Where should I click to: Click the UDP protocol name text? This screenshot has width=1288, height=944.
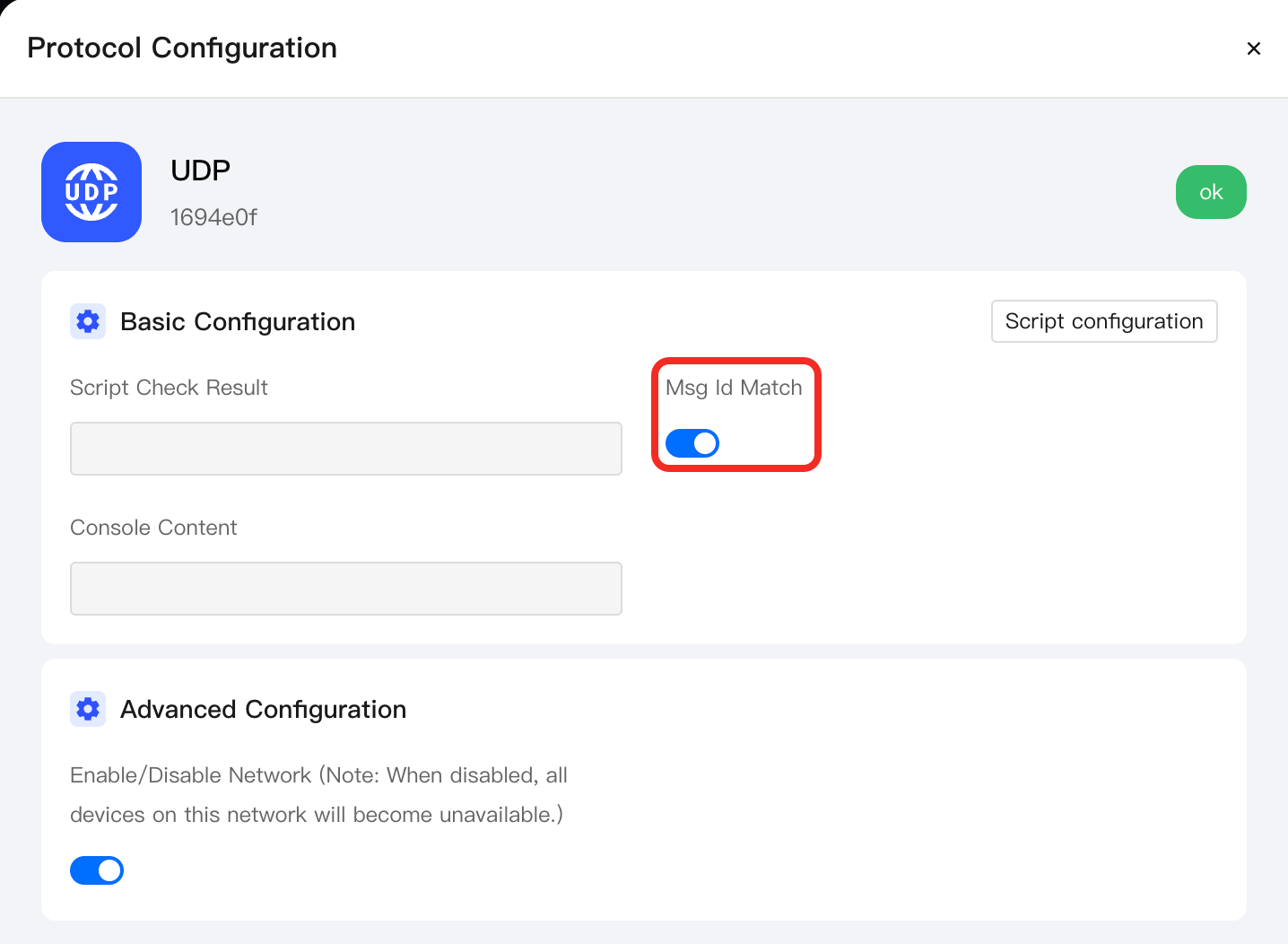point(201,170)
